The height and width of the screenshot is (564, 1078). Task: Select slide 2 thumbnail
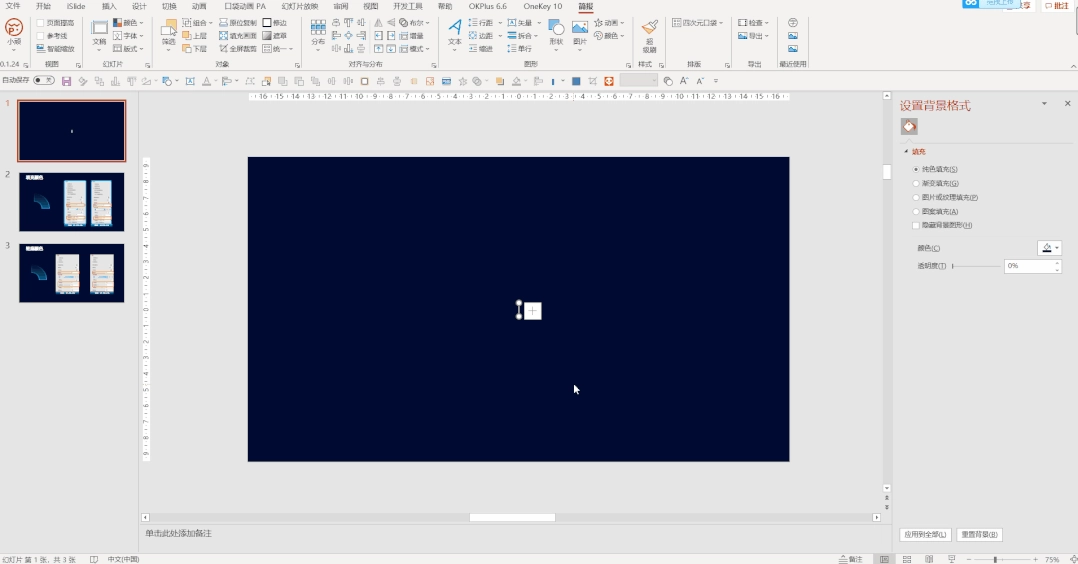pos(72,202)
